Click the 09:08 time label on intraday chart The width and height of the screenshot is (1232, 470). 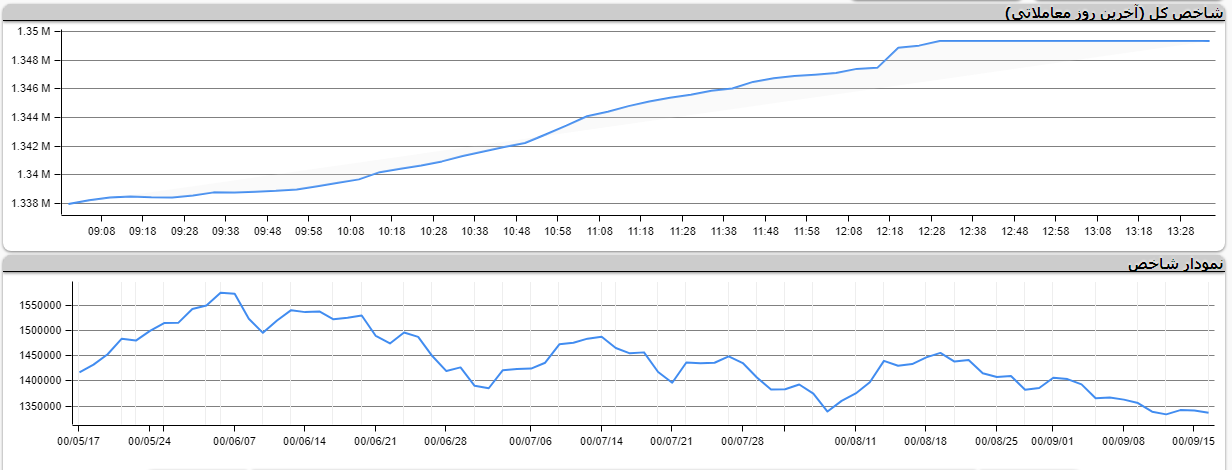pyautogui.click(x=101, y=231)
